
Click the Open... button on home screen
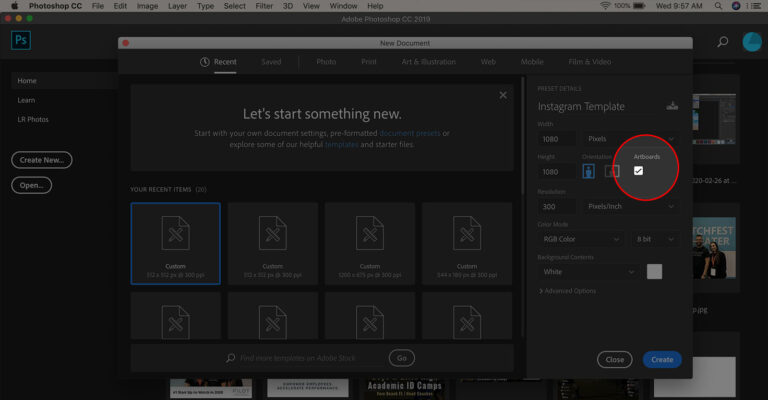(31, 185)
